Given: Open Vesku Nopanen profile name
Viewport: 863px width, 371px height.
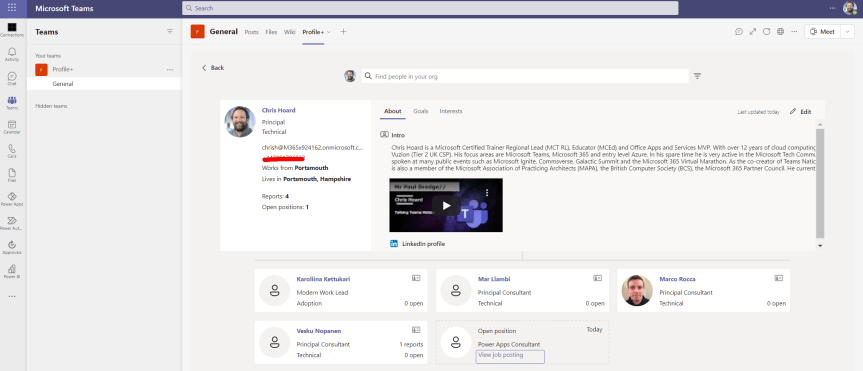Looking at the screenshot, I should pos(319,331).
